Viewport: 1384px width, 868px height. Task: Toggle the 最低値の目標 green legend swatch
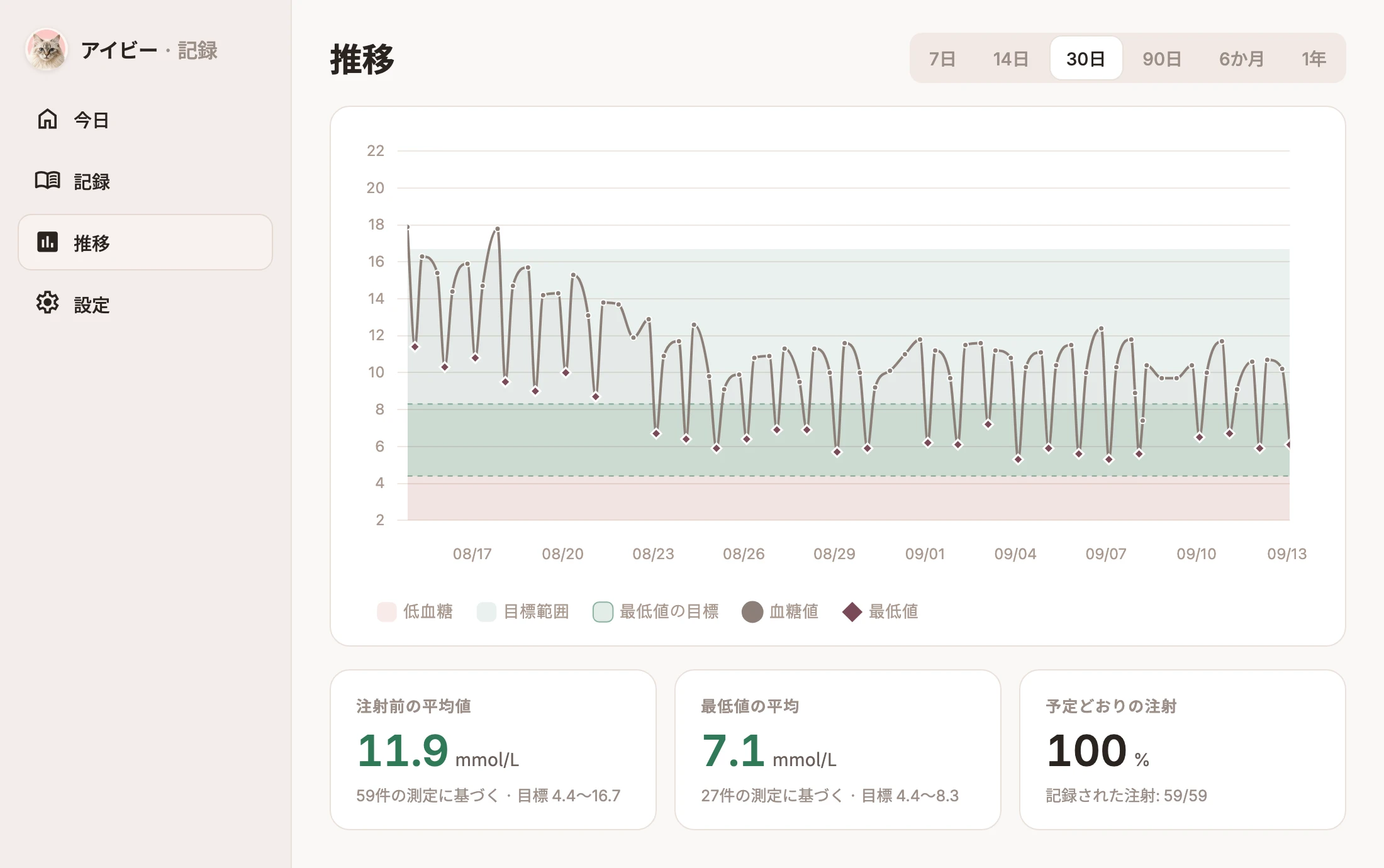point(603,611)
